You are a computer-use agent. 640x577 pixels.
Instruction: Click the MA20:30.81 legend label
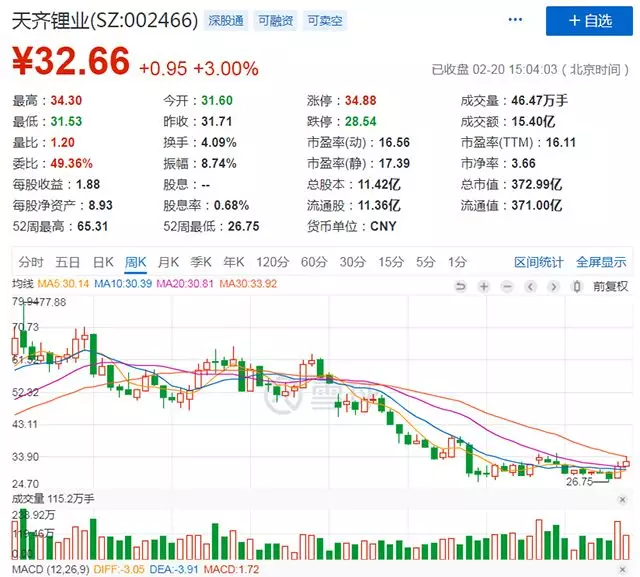click(x=185, y=284)
